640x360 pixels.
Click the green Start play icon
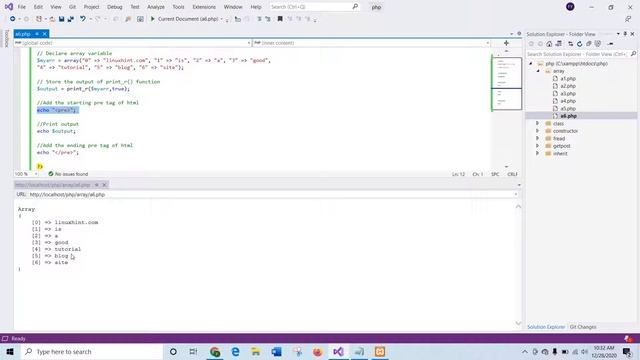point(152,19)
